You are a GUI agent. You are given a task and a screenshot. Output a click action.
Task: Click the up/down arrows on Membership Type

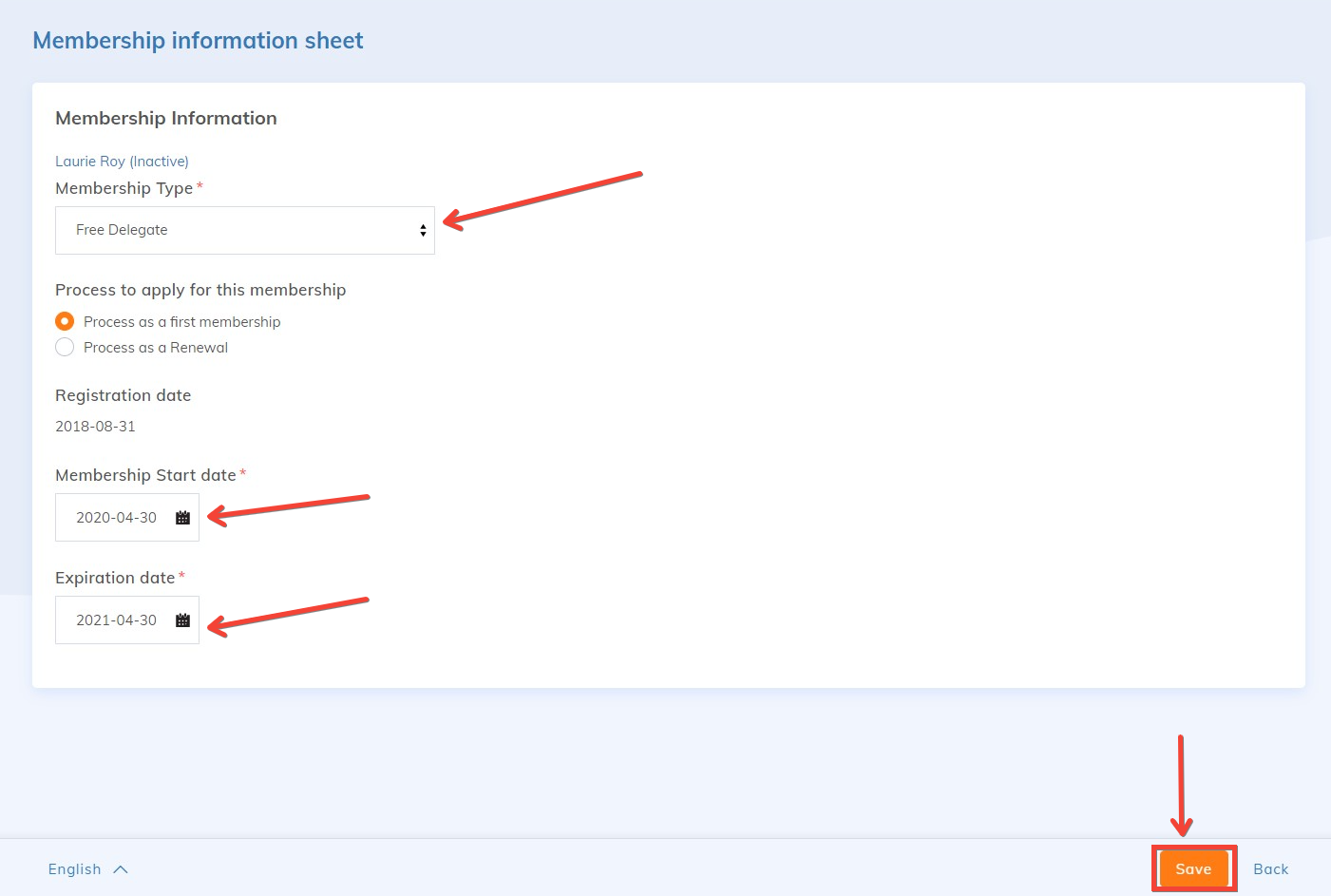coord(423,231)
